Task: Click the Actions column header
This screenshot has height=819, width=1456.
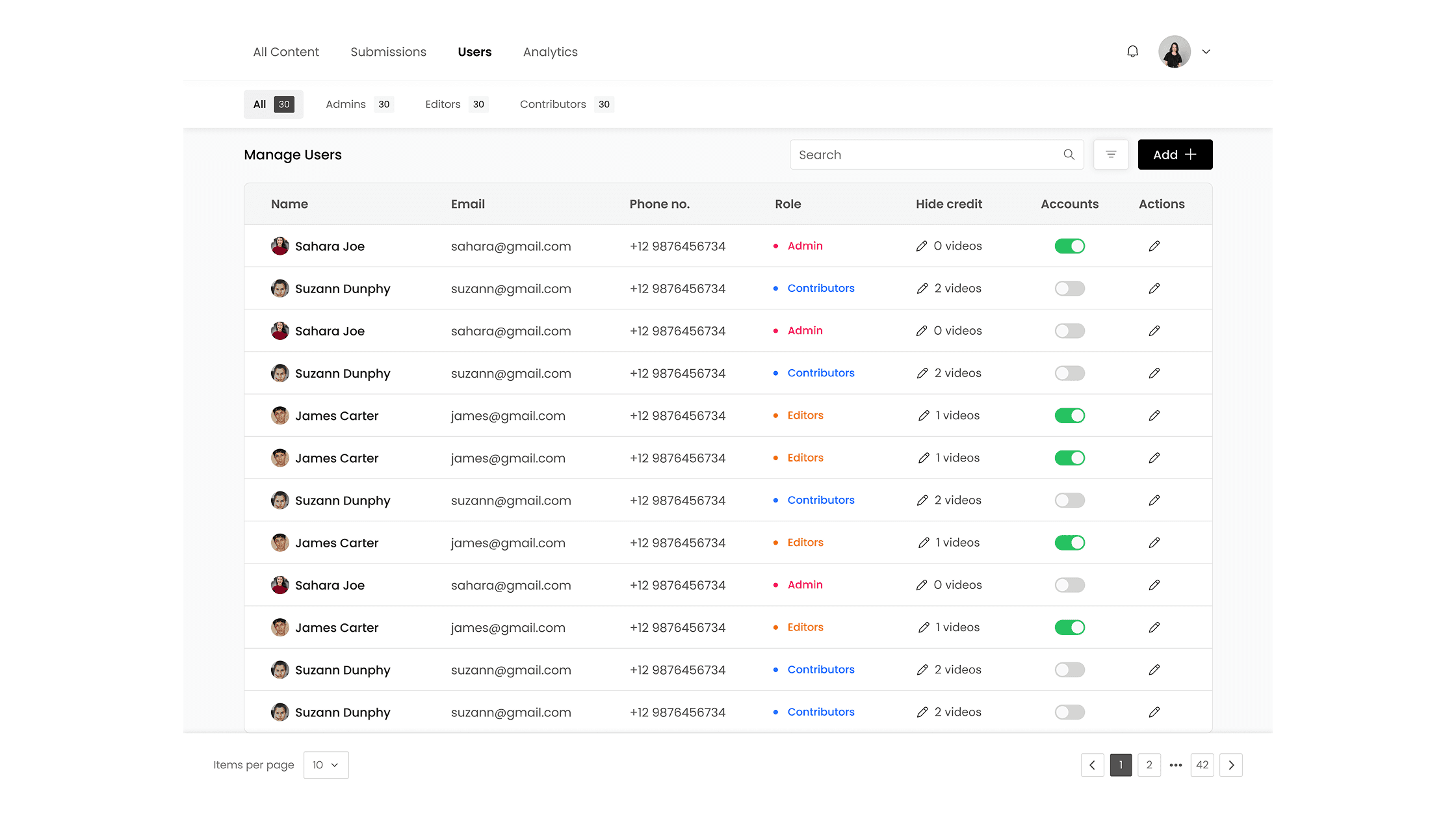Action: 1162,204
